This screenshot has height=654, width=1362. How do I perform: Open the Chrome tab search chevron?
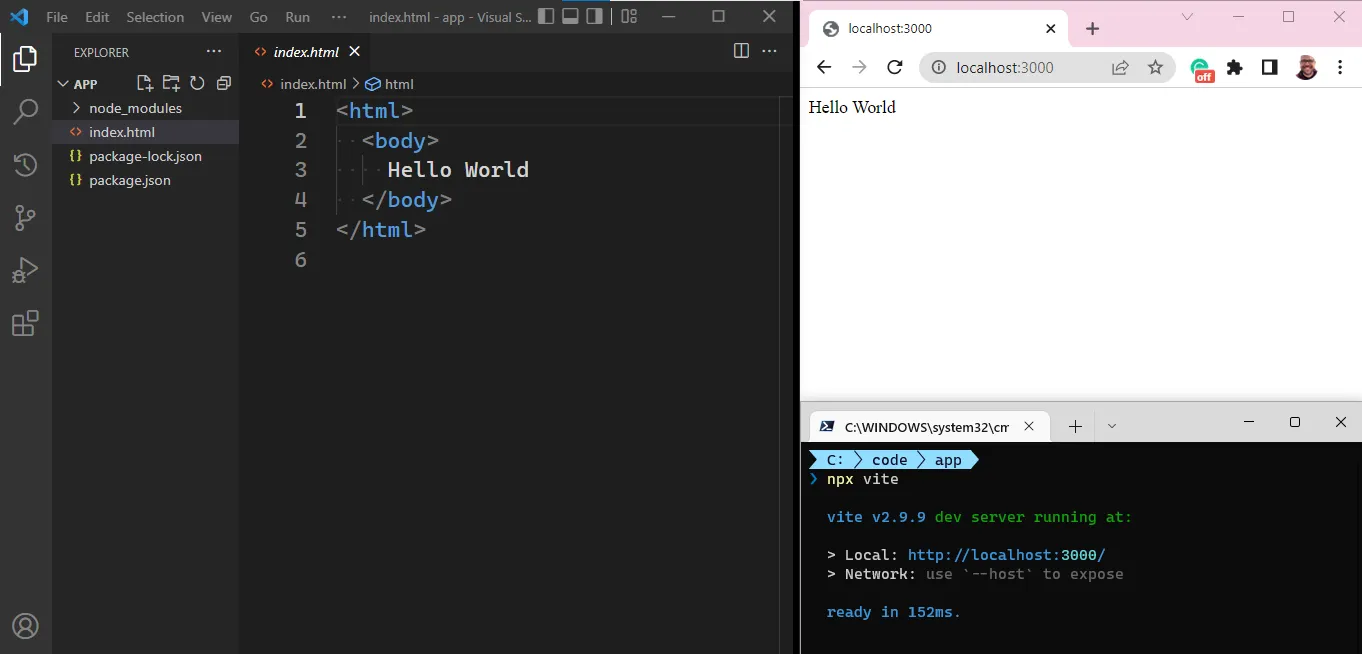pyautogui.click(x=1187, y=16)
